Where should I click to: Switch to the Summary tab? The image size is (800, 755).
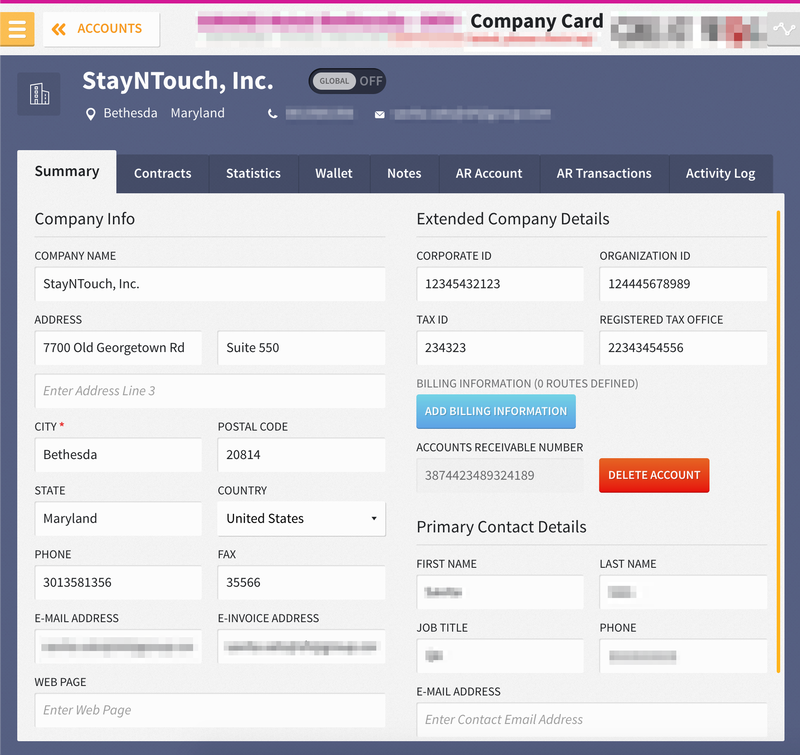67,171
